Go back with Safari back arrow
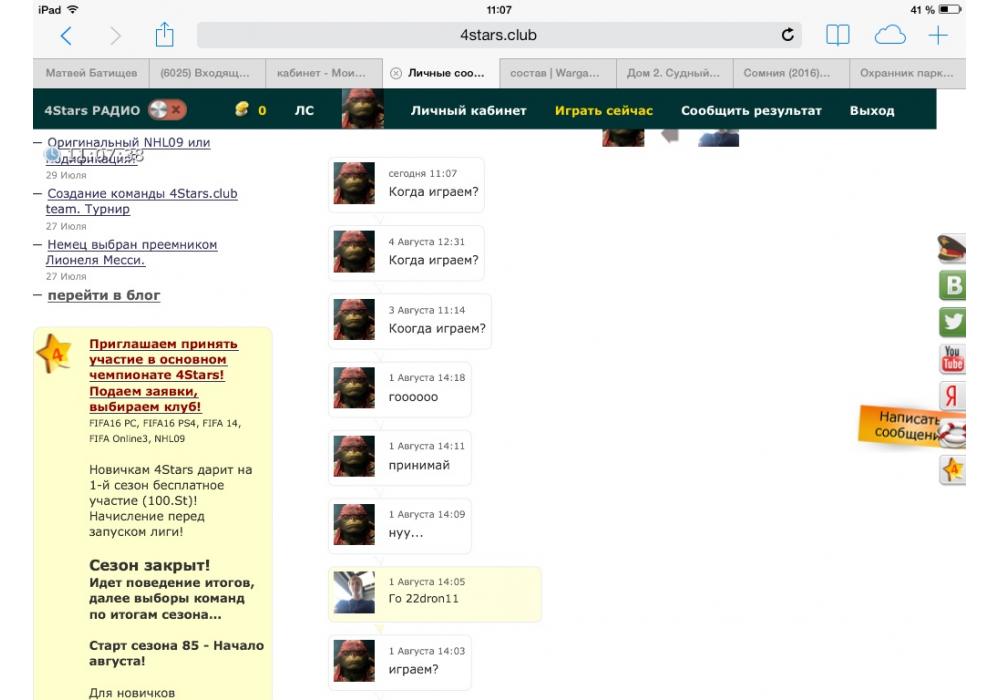 pyautogui.click(x=66, y=36)
